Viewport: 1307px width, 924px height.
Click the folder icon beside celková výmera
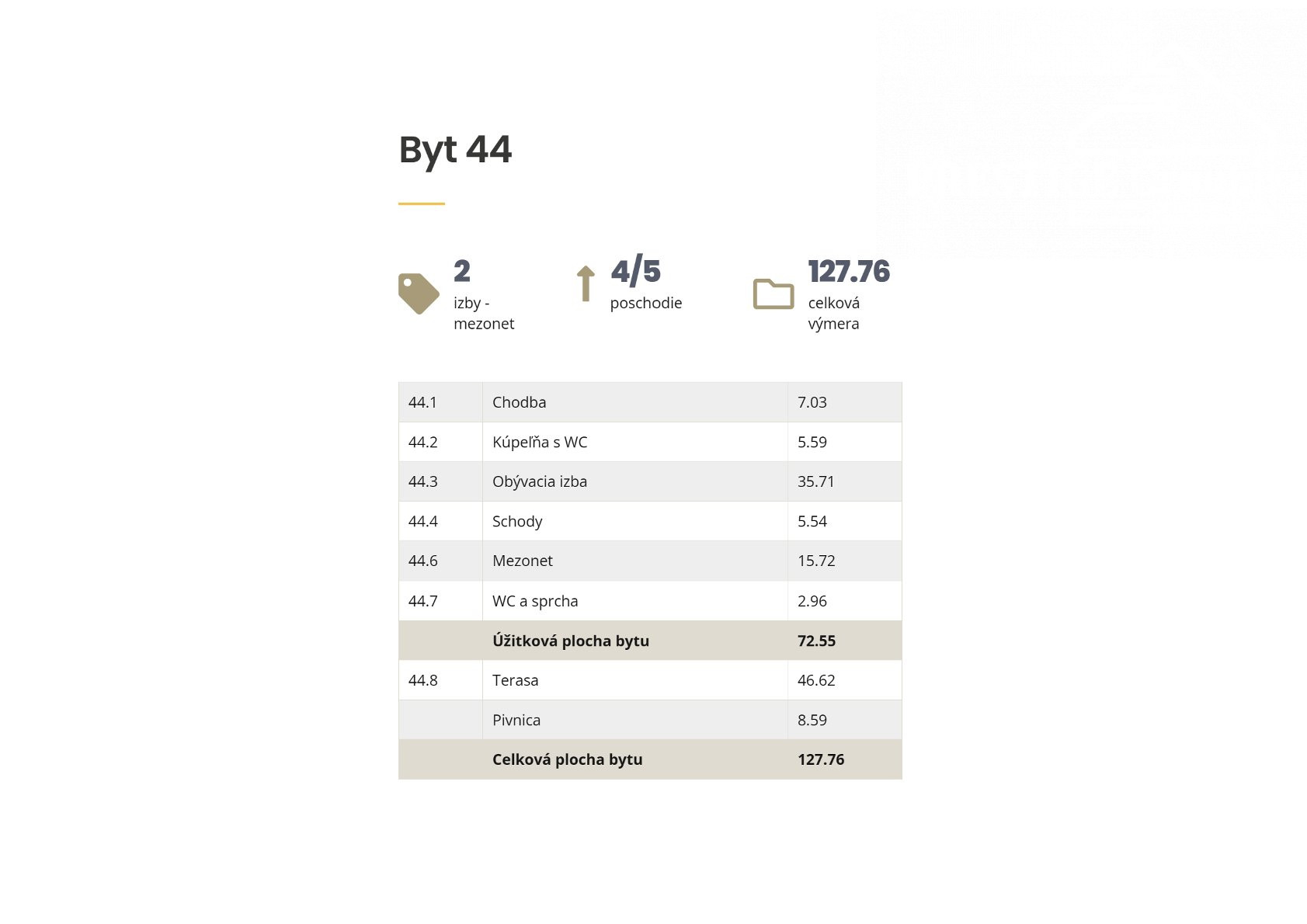tap(773, 294)
